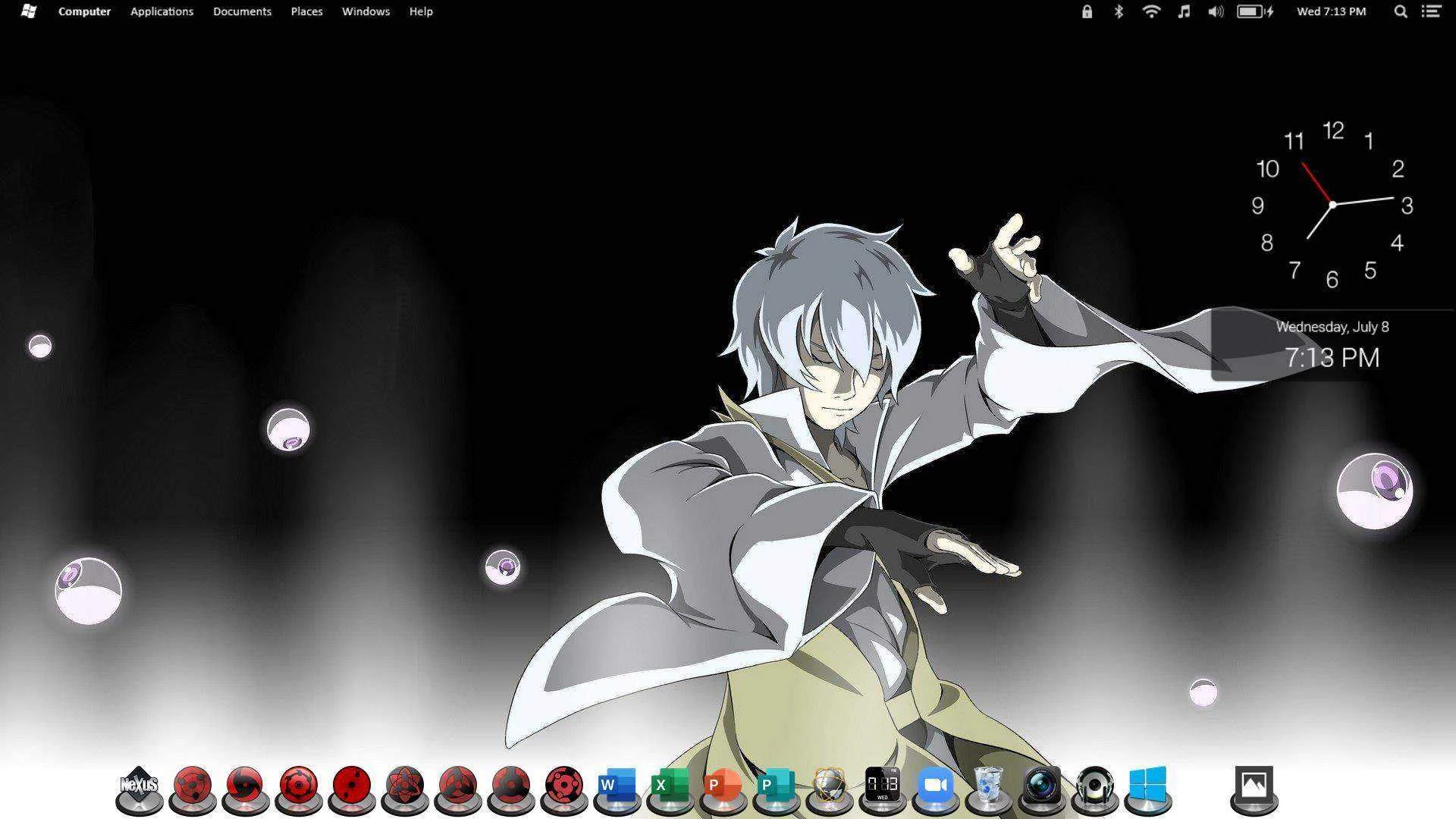Open the digital clock dock icon
The image size is (1456, 819).
[882, 785]
